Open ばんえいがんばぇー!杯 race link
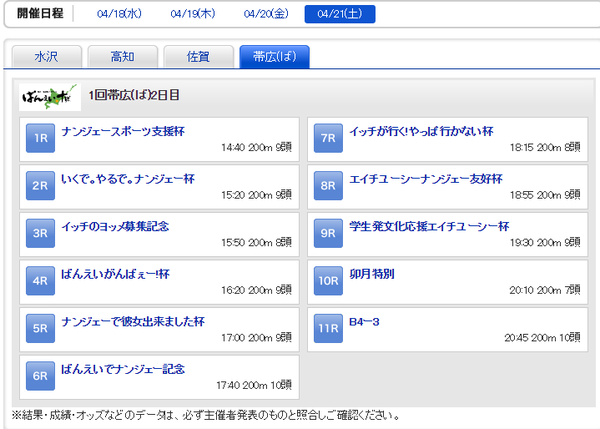 (115, 274)
